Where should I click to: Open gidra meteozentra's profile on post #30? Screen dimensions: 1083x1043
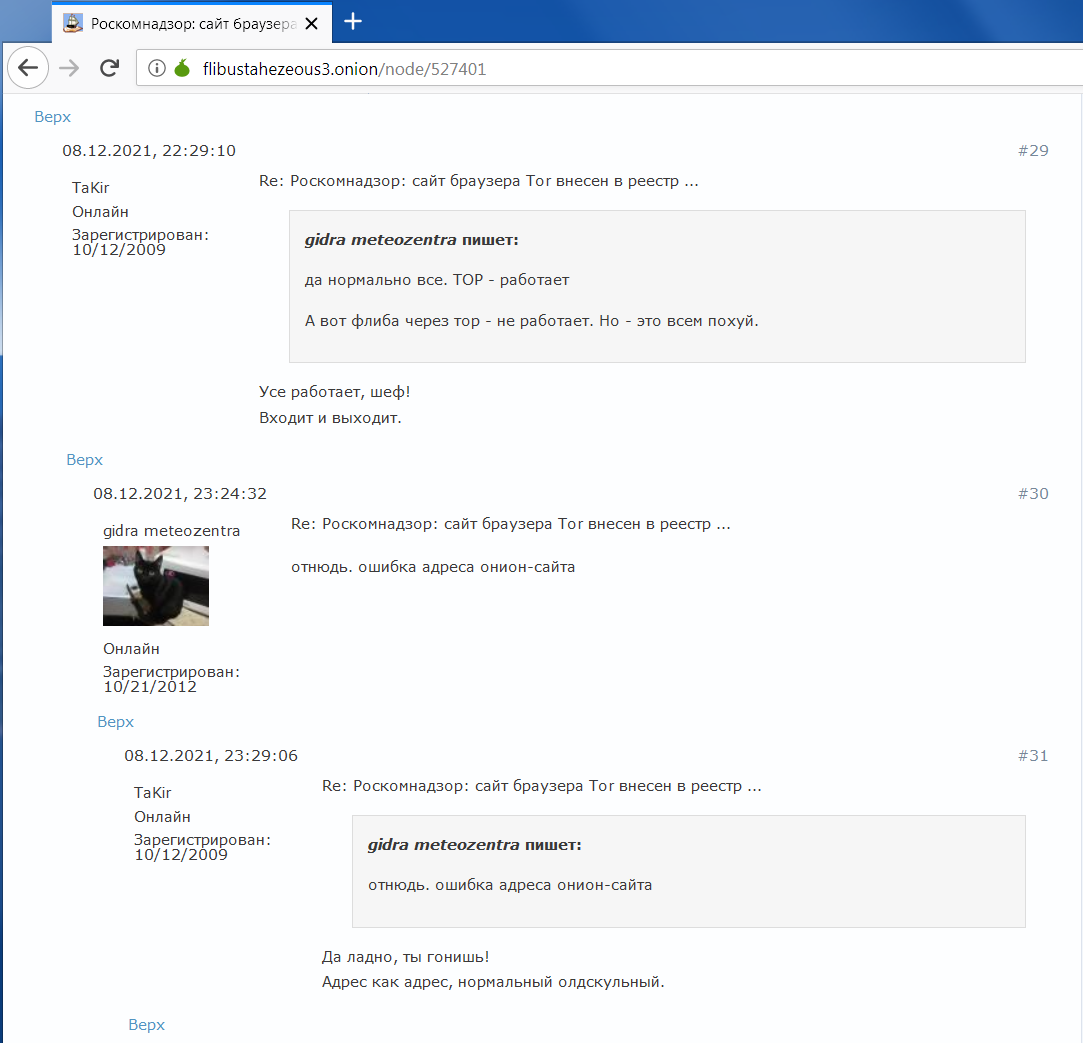(171, 530)
